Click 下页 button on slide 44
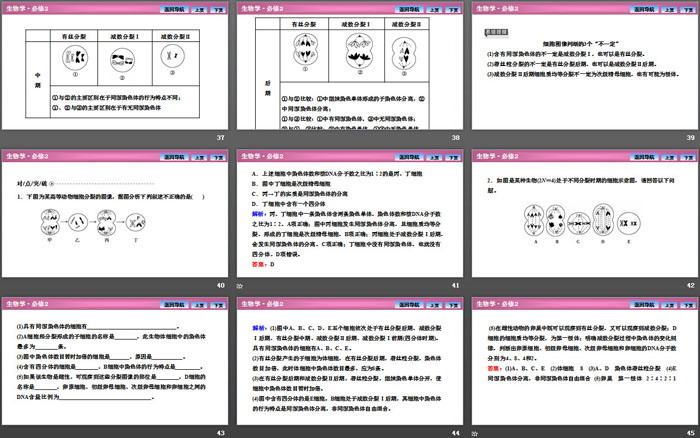The image size is (700, 438). (454, 305)
